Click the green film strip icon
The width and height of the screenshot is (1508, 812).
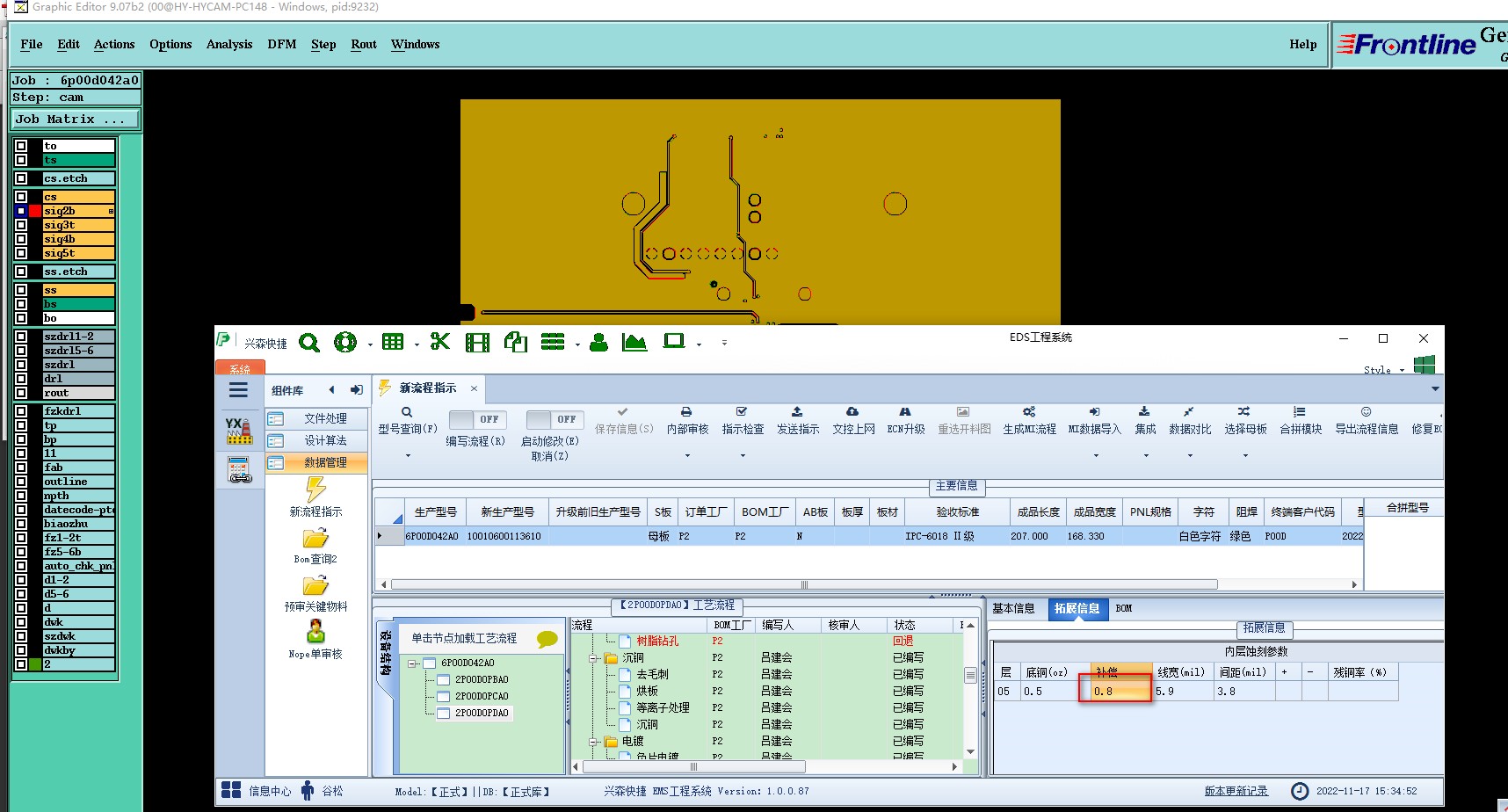[x=477, y=343]
